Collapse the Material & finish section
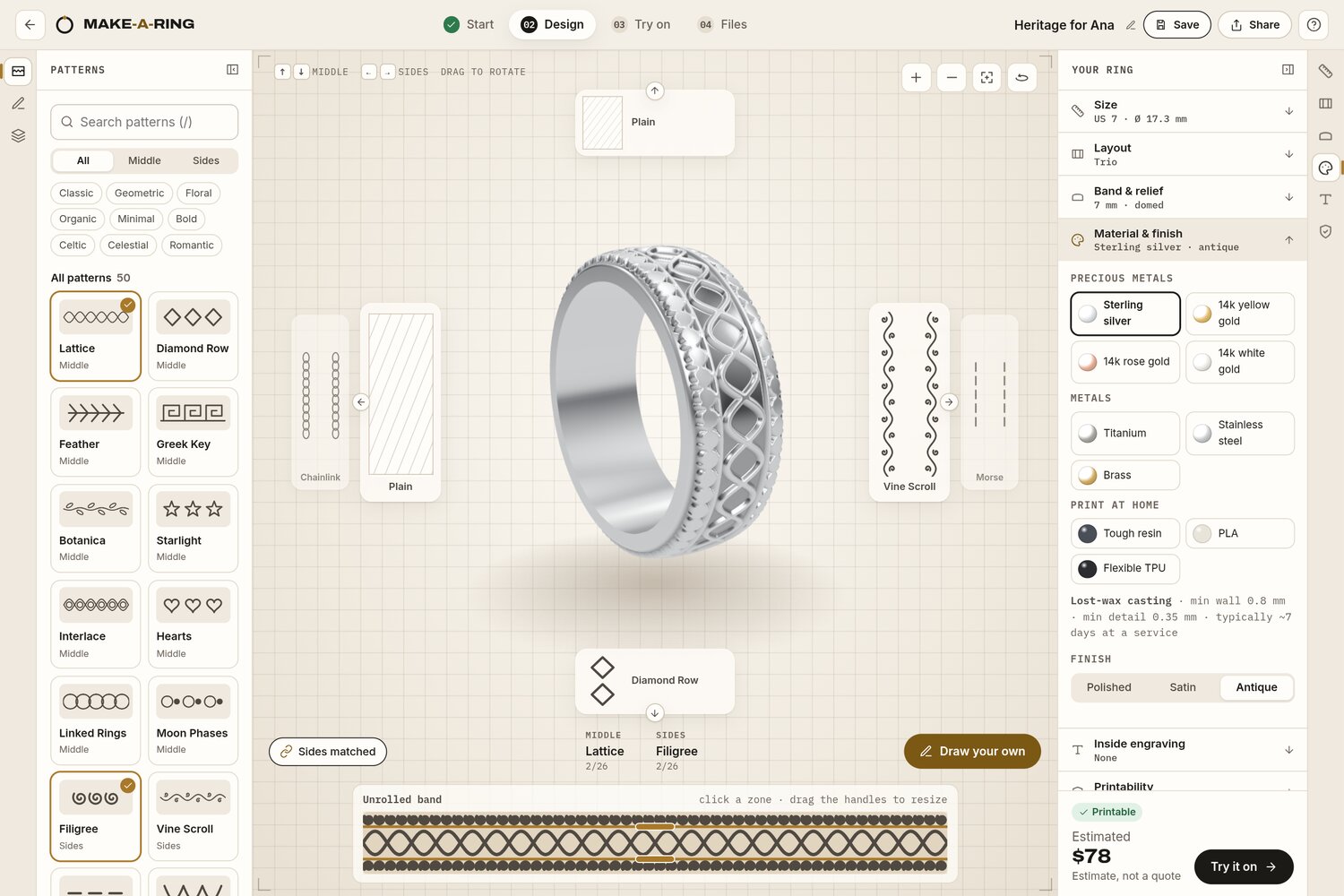 pyautogui.click(x=1183, y=240)
